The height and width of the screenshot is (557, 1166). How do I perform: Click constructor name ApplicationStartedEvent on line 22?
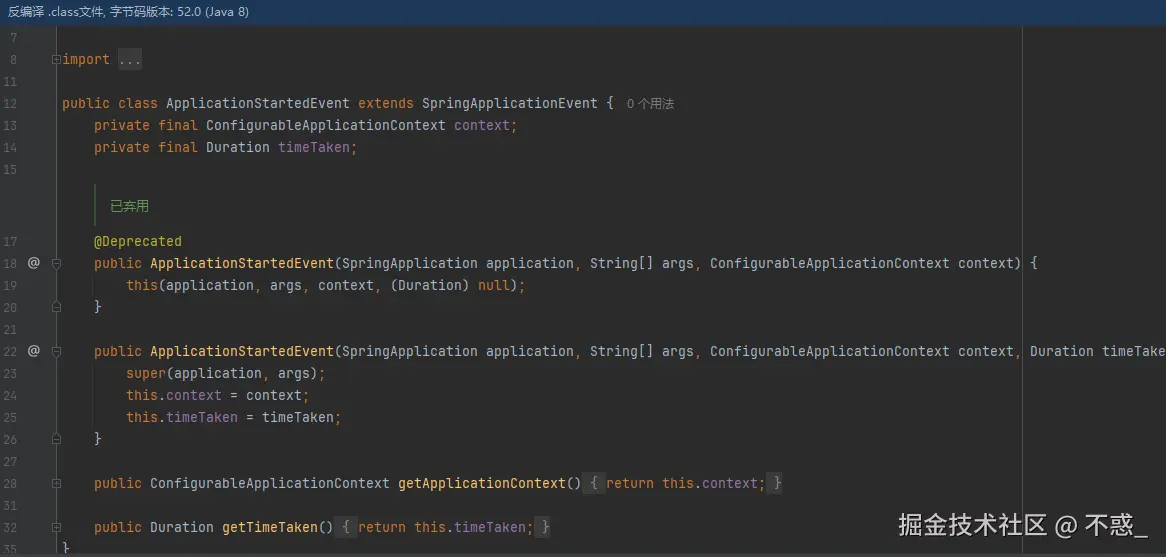point(242,351)
